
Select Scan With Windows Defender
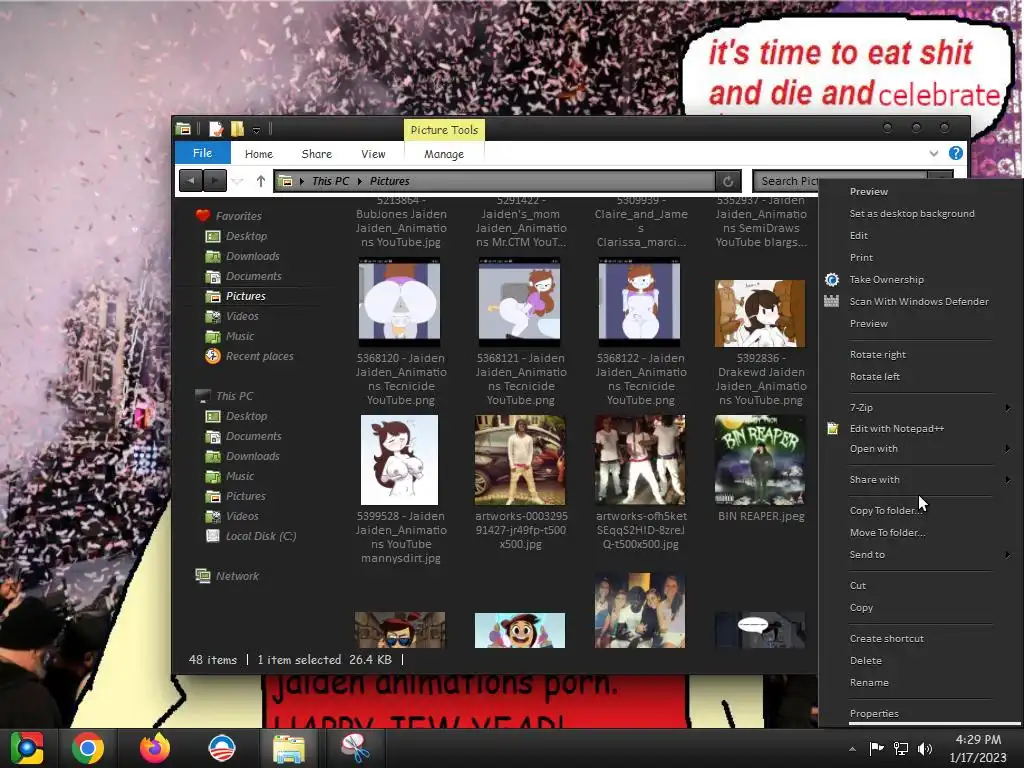(919, 301)
